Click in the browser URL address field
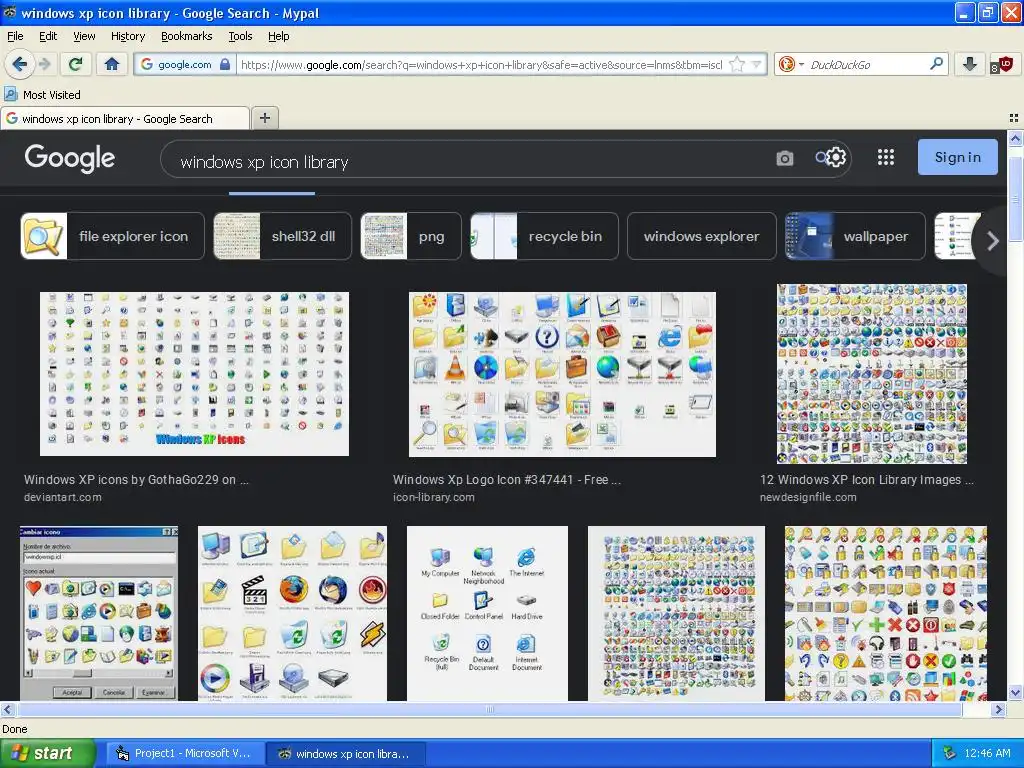 click(482, 64)
